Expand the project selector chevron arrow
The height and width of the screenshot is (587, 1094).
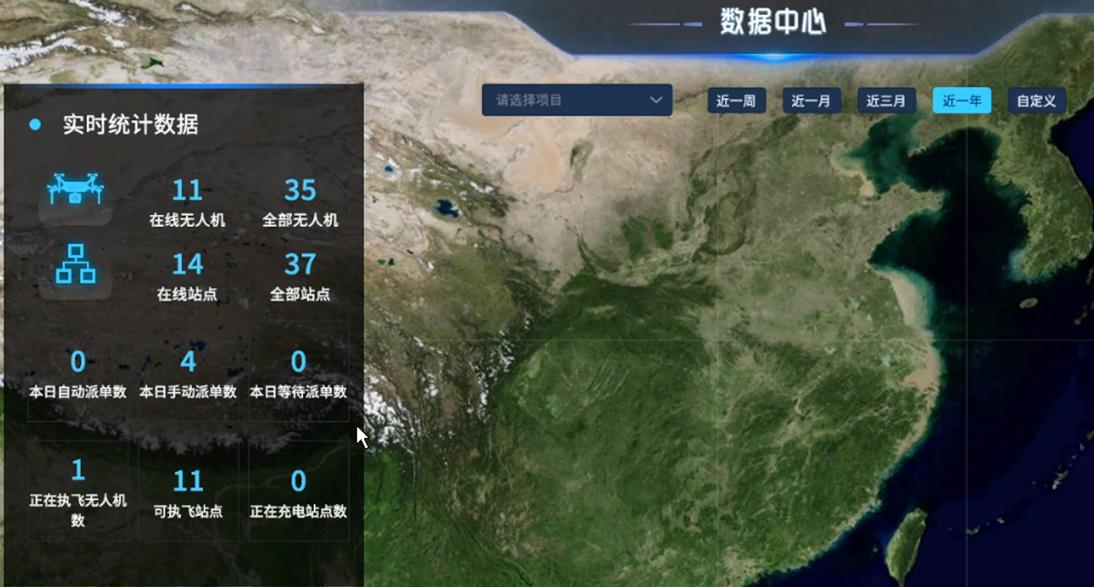656,100
